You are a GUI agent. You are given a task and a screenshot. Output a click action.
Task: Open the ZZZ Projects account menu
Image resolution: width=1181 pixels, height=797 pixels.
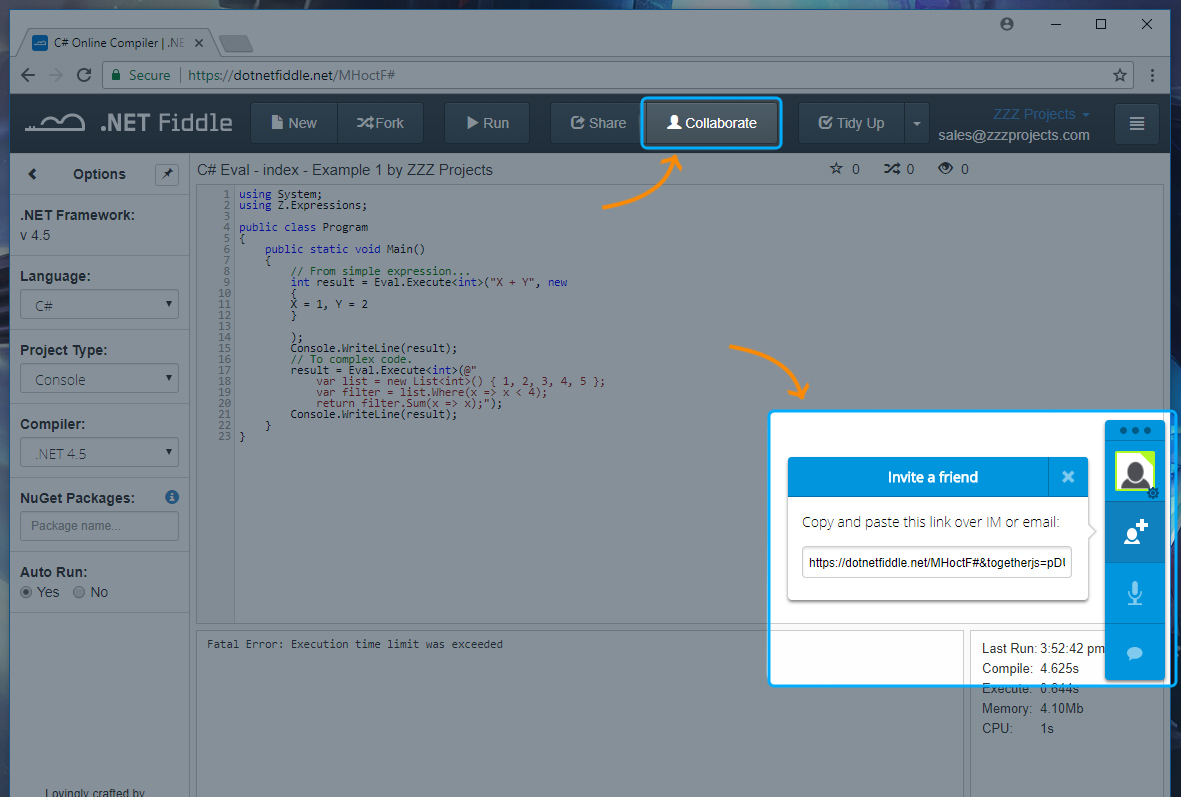[1040, 114]
